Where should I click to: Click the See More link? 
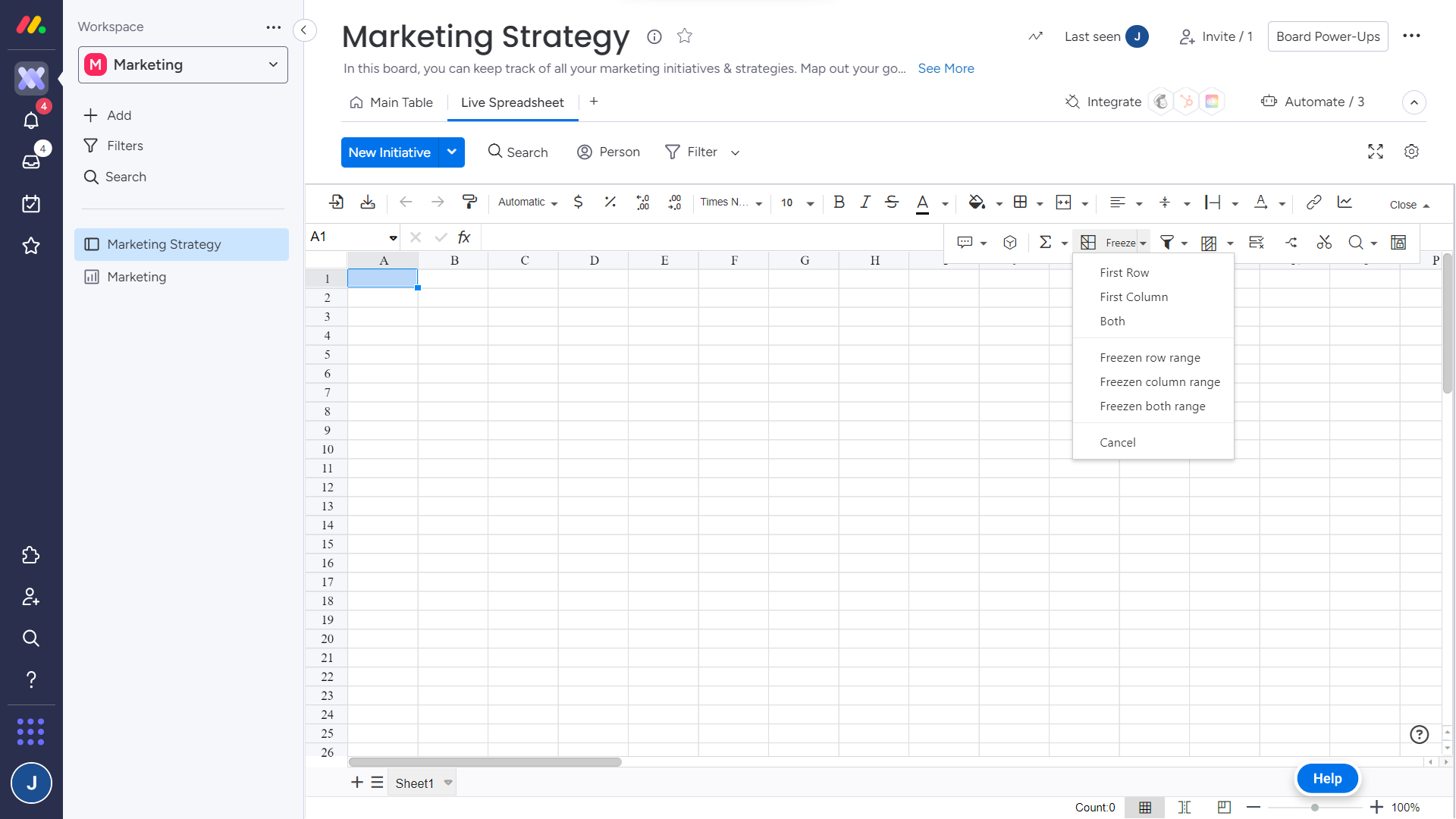[946, 68]
